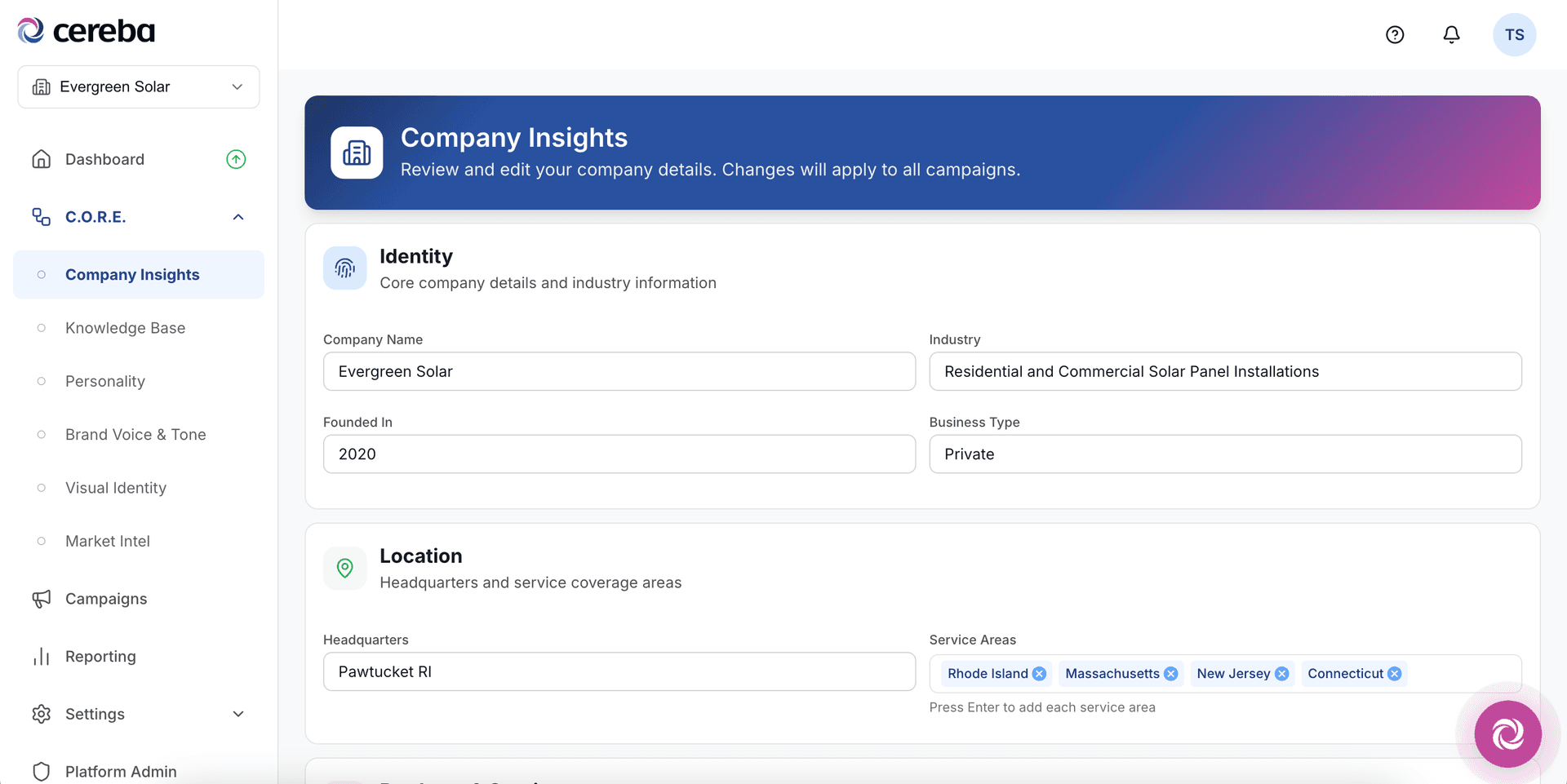The width and height of the screenshot is (1567, 784).
Task: Click the cereba logo
Action: [85, 30]
